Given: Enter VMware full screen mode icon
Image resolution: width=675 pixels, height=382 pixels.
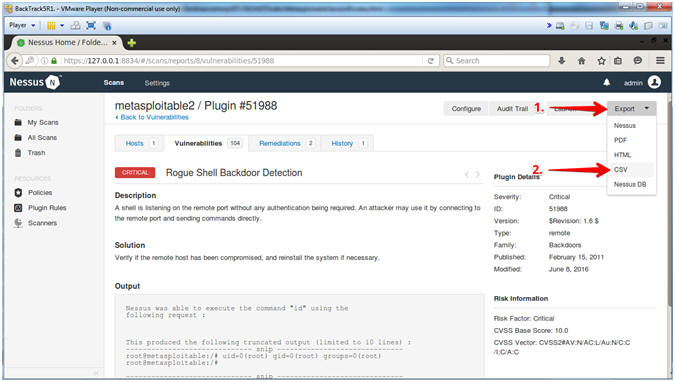Looking at the screenshot, I should (91, 26).
